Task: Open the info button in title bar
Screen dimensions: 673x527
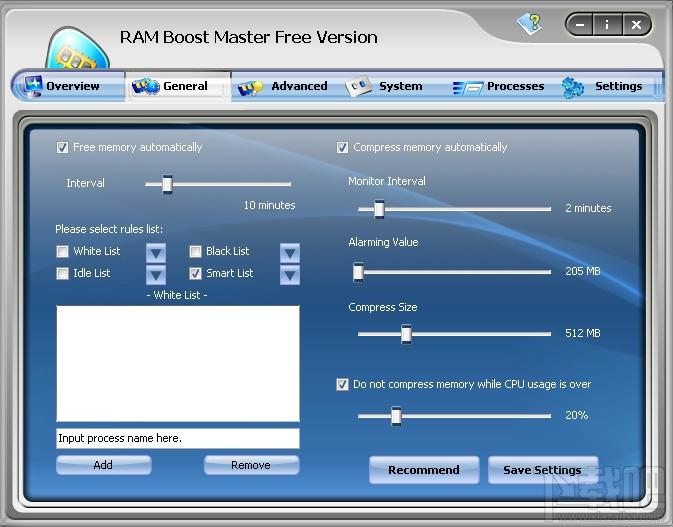Action: click(607, 24)
